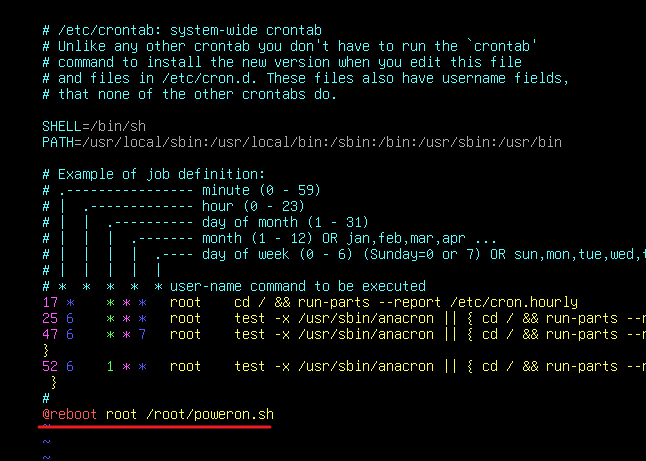Click 'day of month (1 - 31)' comment
Screen dimensions: 646x461
pos(285,222)
